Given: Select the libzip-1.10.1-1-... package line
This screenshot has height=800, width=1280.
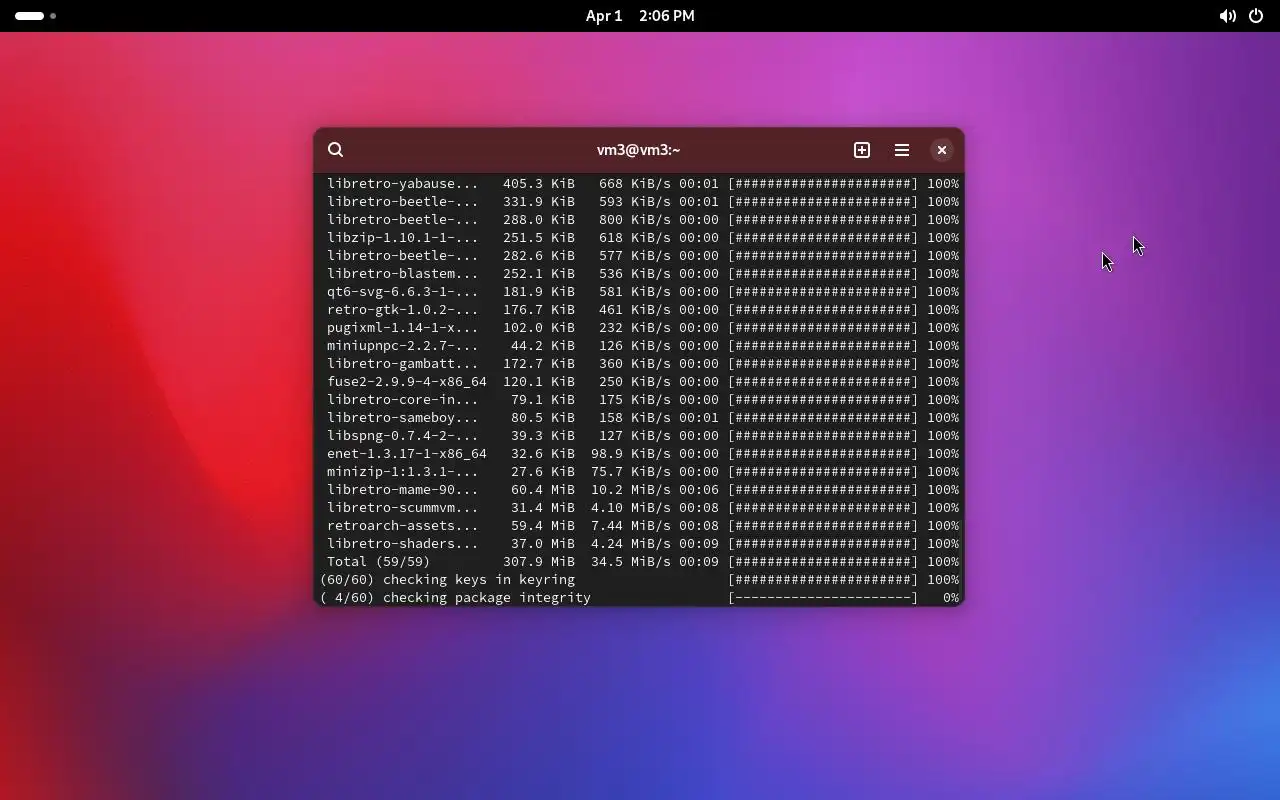Looking at the screenshot, I should [x=643, y=238].
